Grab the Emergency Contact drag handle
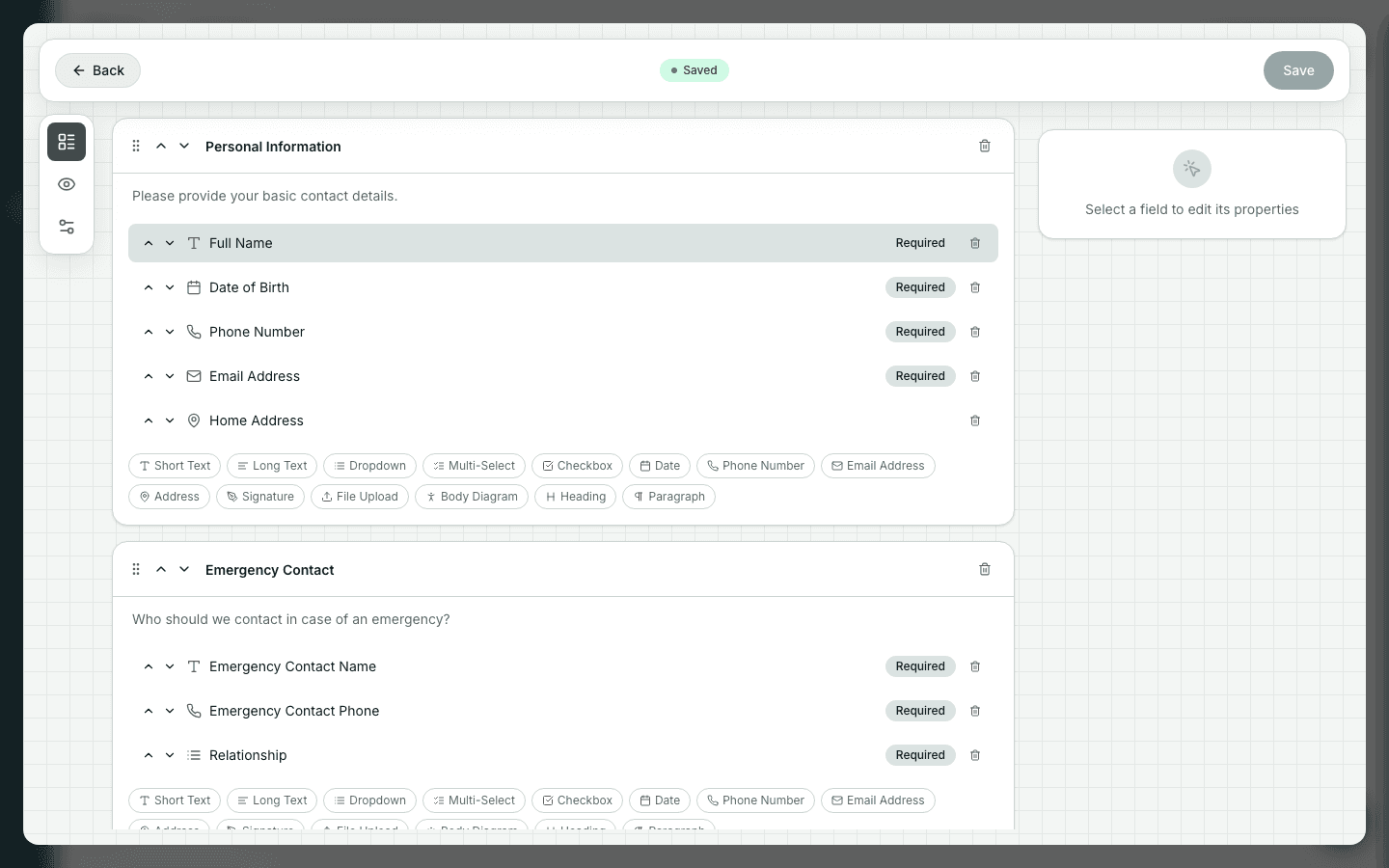The height and width of the screenshot is (868, 1389). pyautogui.click(x=136, y=569)
